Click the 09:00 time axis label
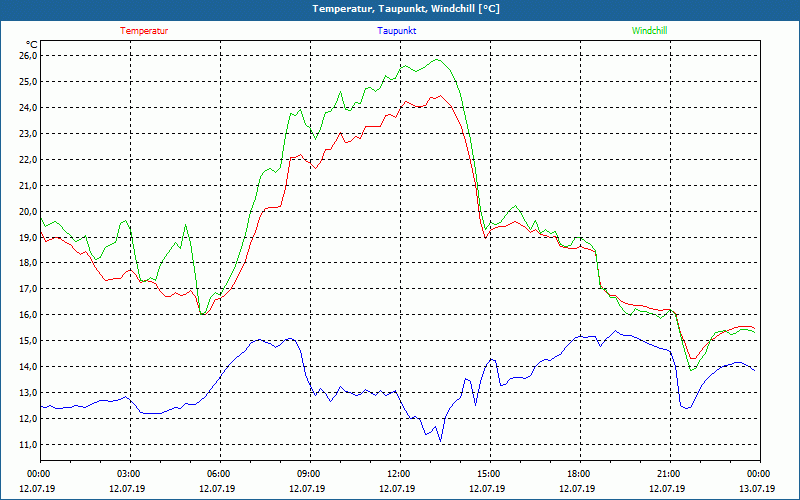The width and height of the screenshot is (800, 500). click(307, 474)
